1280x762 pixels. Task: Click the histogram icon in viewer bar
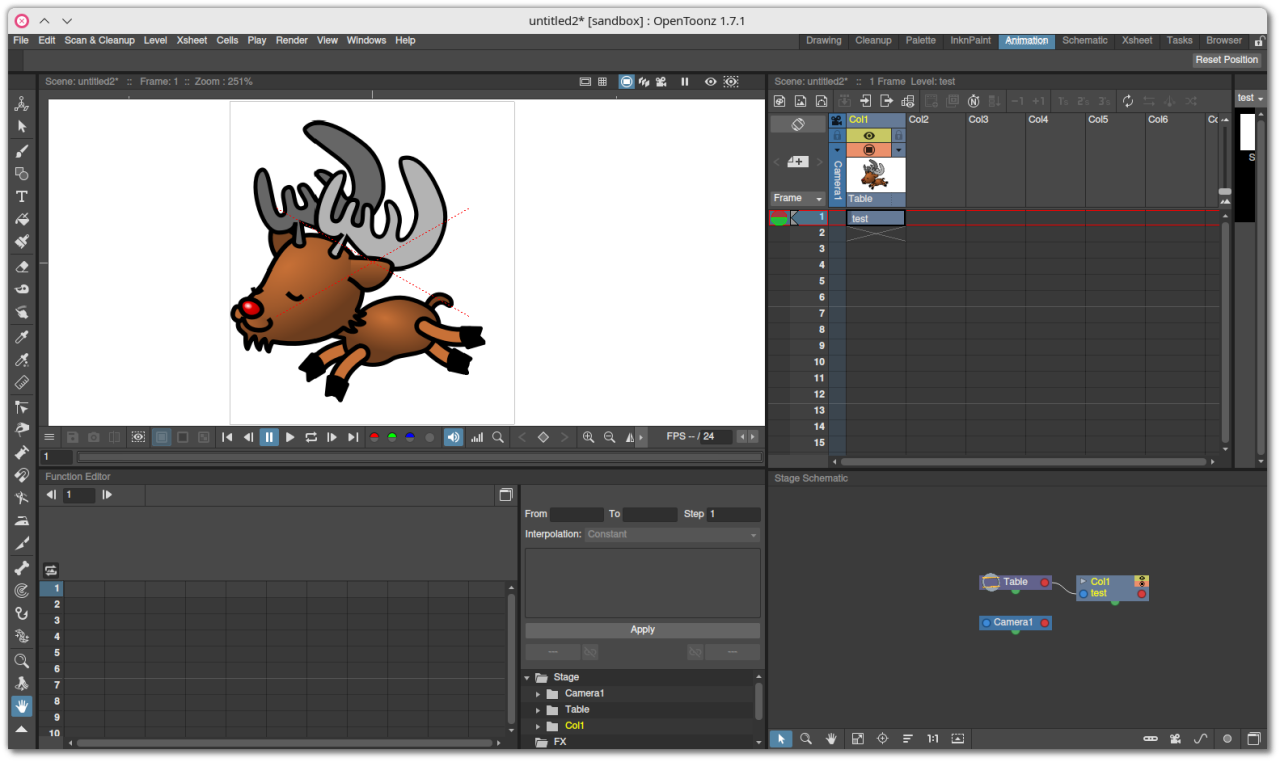(x=477, y=437)
